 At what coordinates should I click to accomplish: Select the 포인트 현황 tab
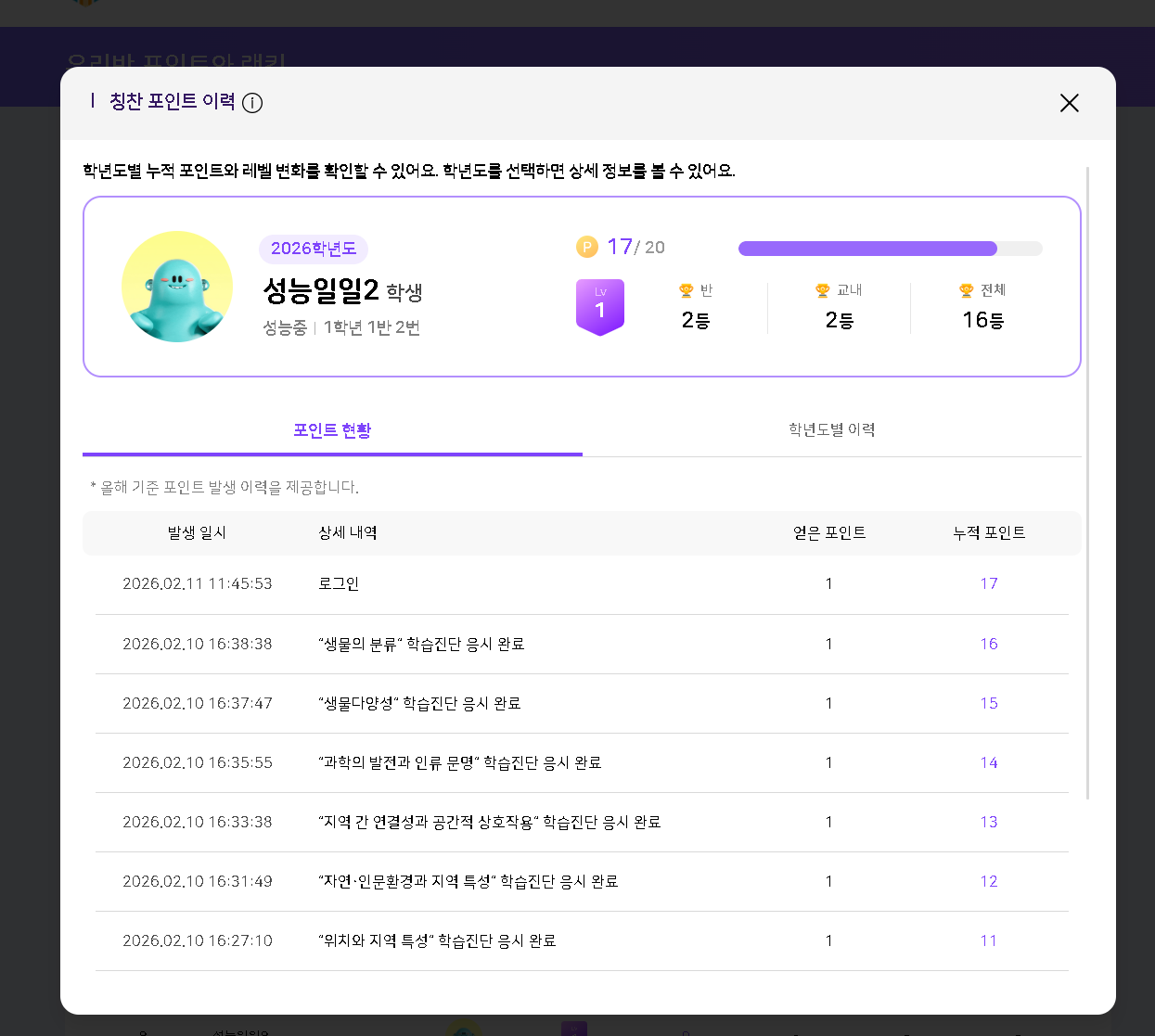coord(332,429)
